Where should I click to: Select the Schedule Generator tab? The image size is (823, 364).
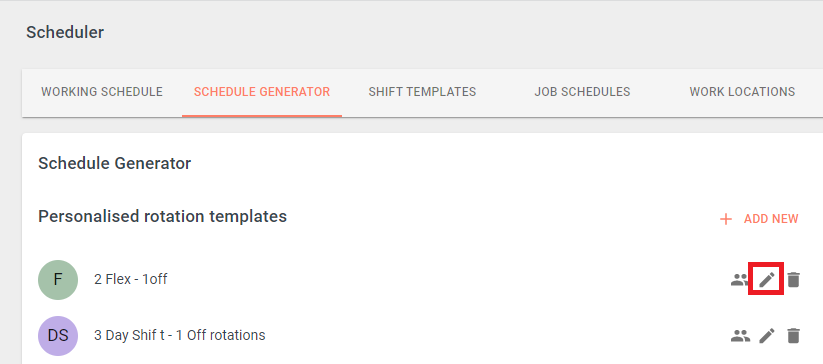(x=262, y=92)
